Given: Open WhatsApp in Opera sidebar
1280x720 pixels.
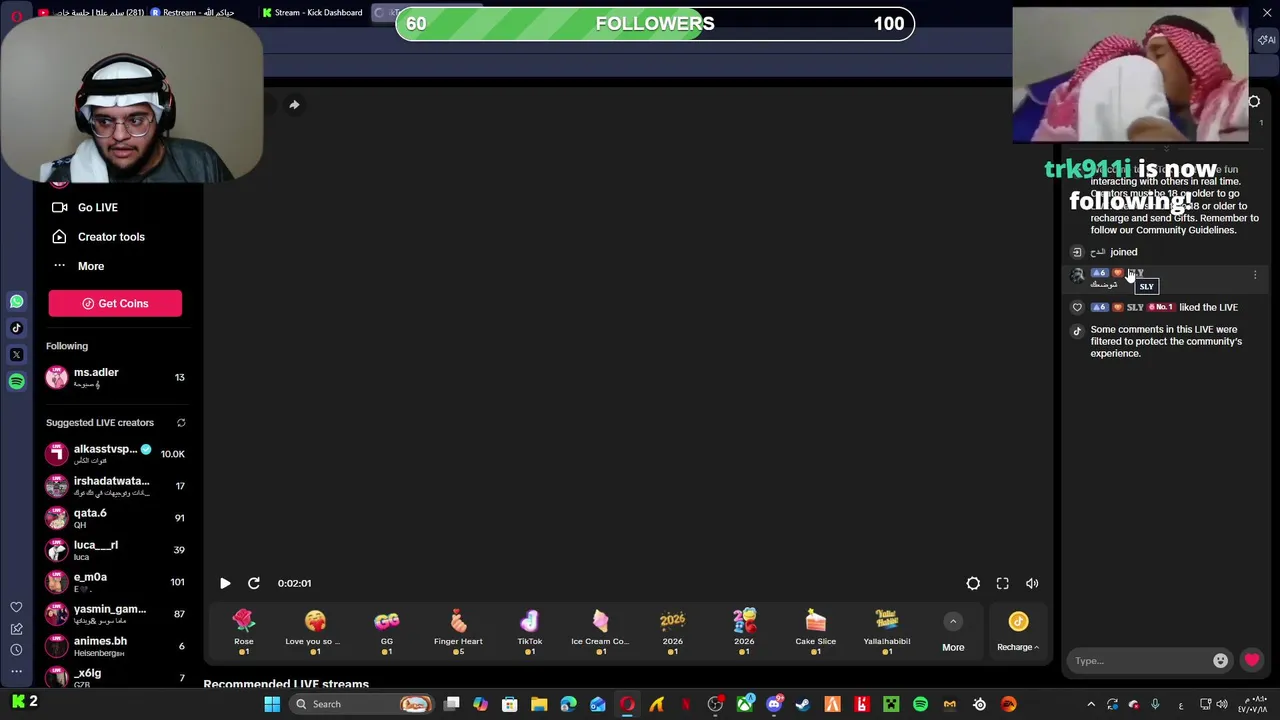Looking at the screenshot, I should click(16, 301).
